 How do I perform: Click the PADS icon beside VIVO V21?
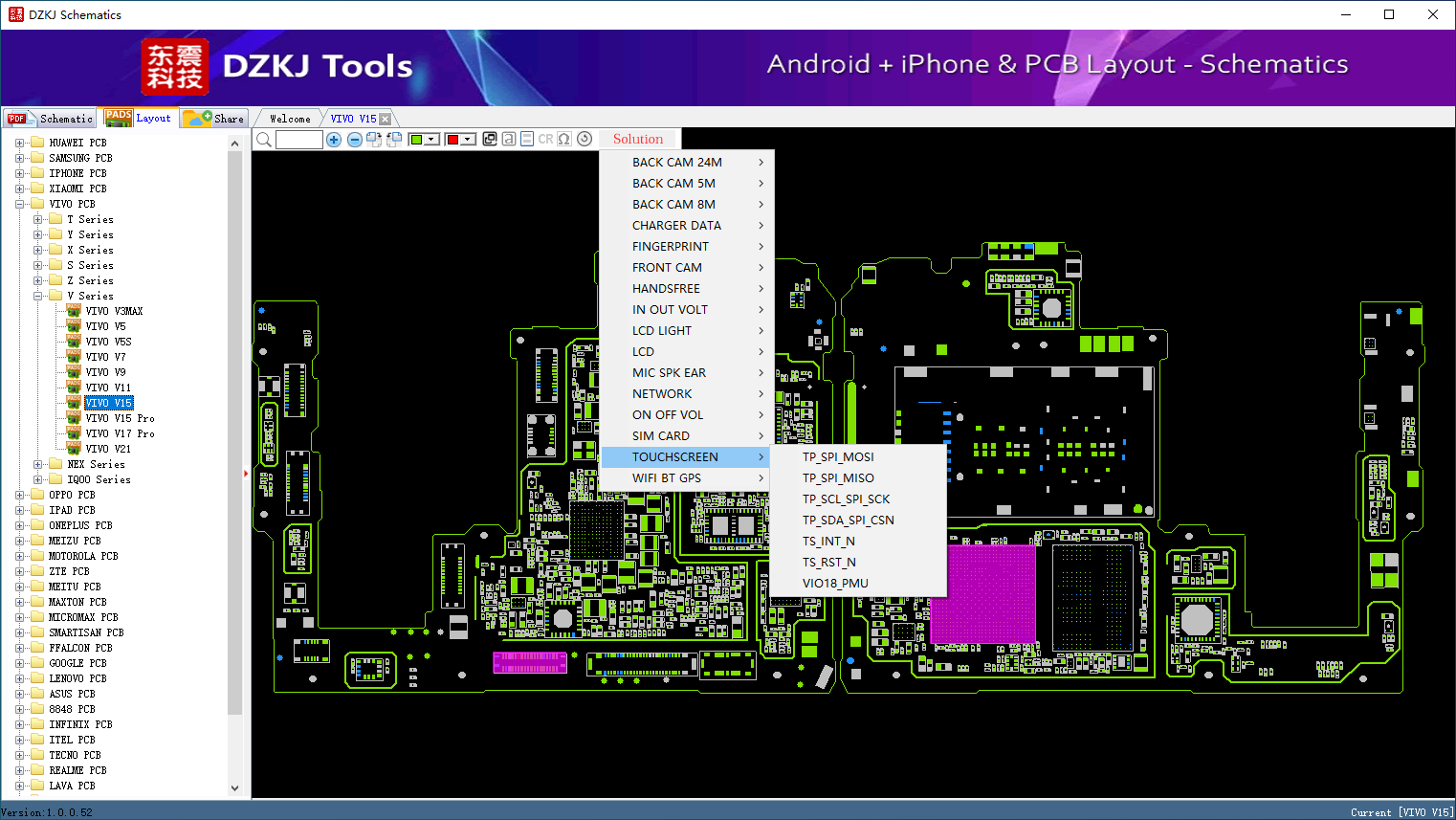pyautogui.click(x=74, y=449)
